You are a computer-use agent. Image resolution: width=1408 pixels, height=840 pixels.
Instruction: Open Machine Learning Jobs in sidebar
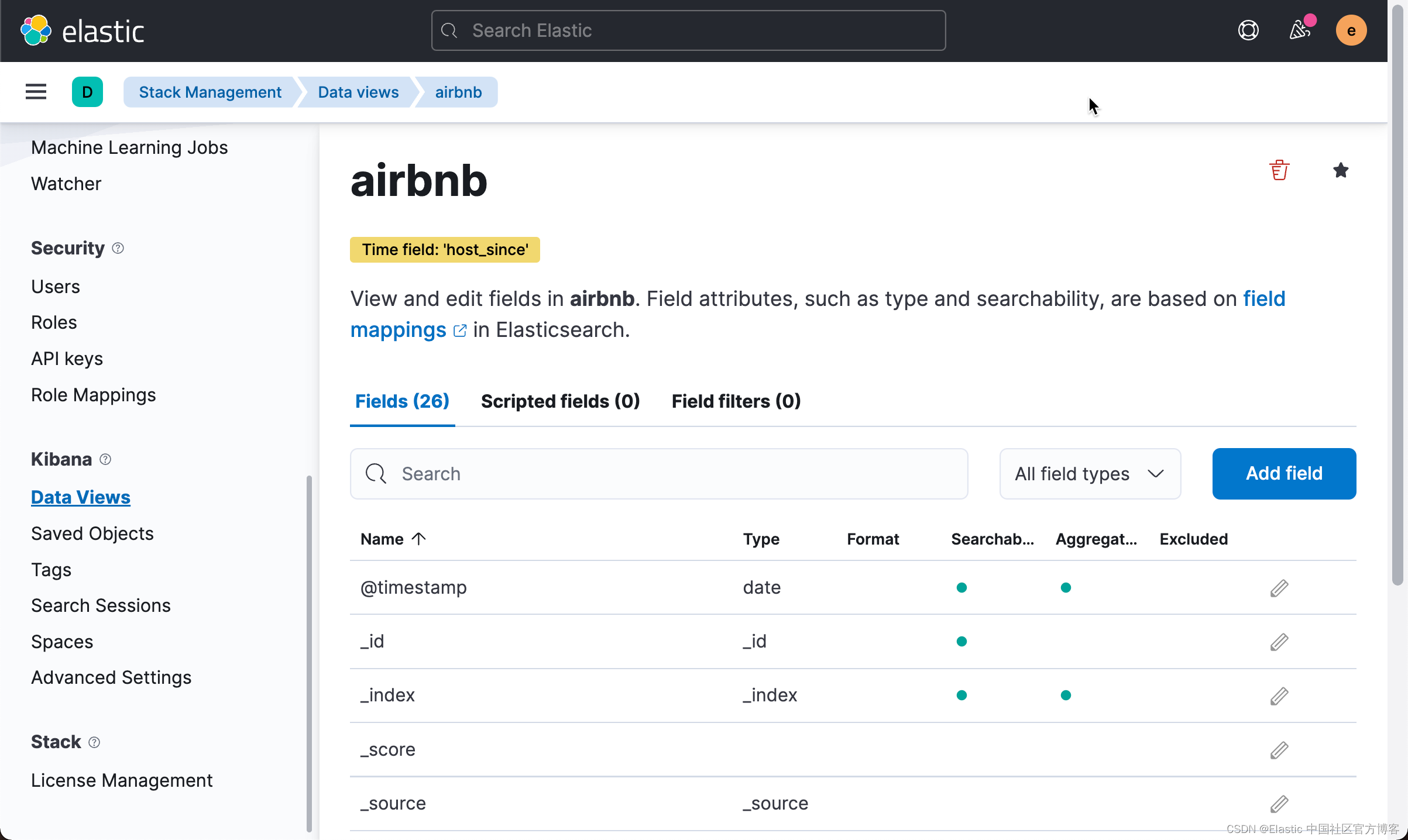pyautogui.click(x=129, y=147)
